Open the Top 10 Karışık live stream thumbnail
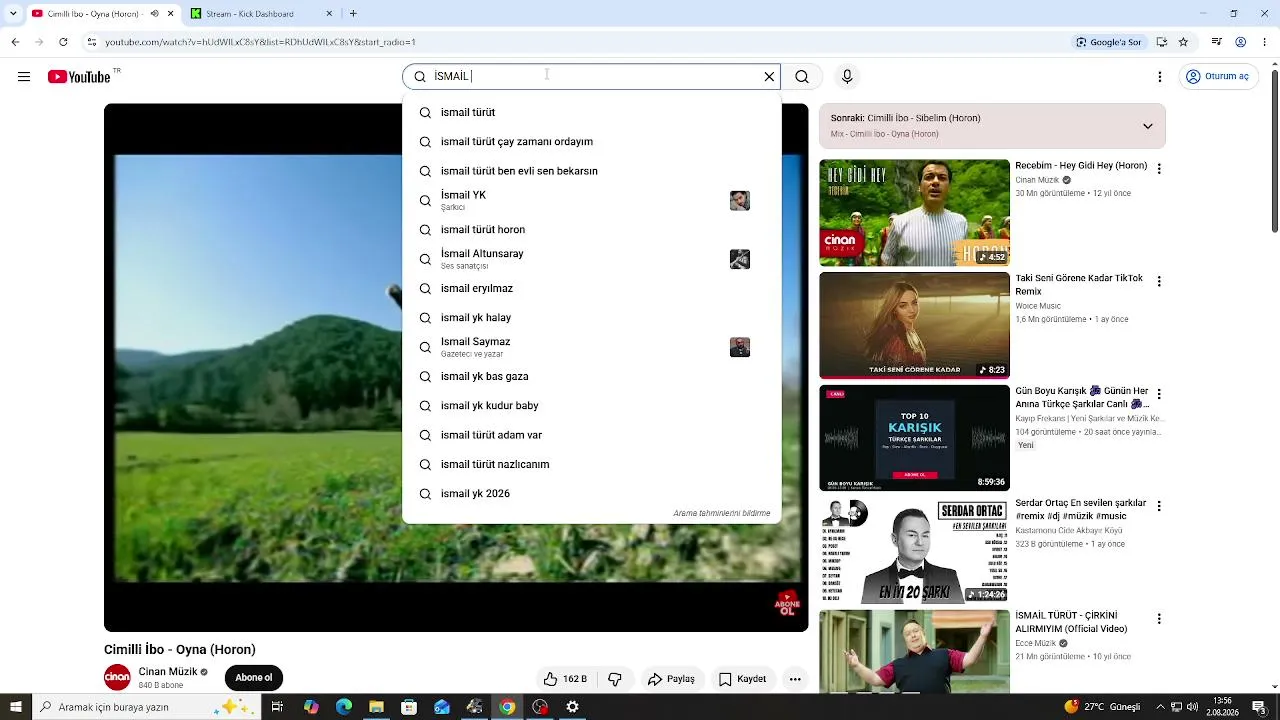 click(x=914, y=438)
